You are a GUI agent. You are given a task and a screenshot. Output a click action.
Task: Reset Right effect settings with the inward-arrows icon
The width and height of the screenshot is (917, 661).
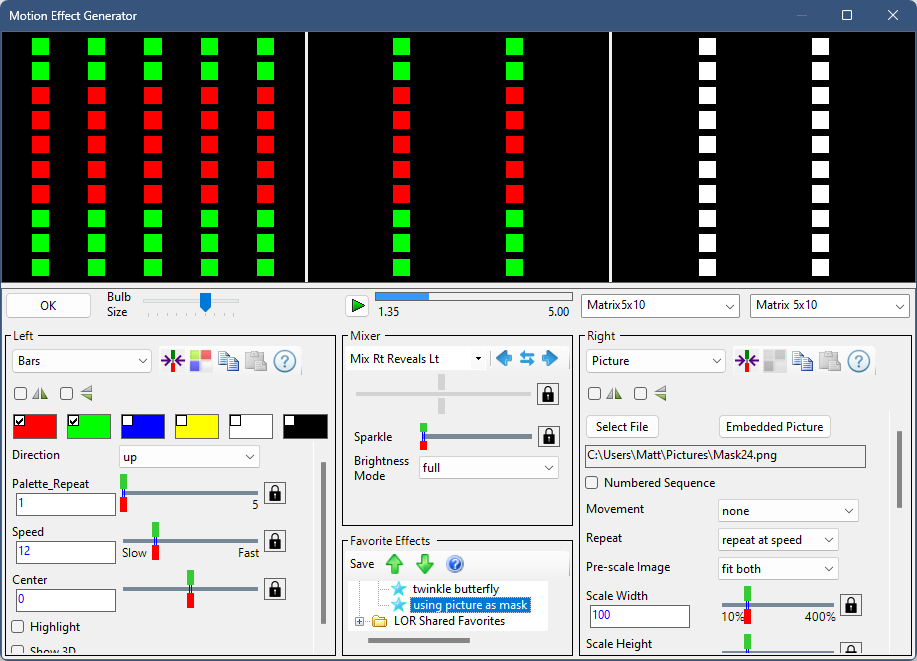[x=746, y=361]
